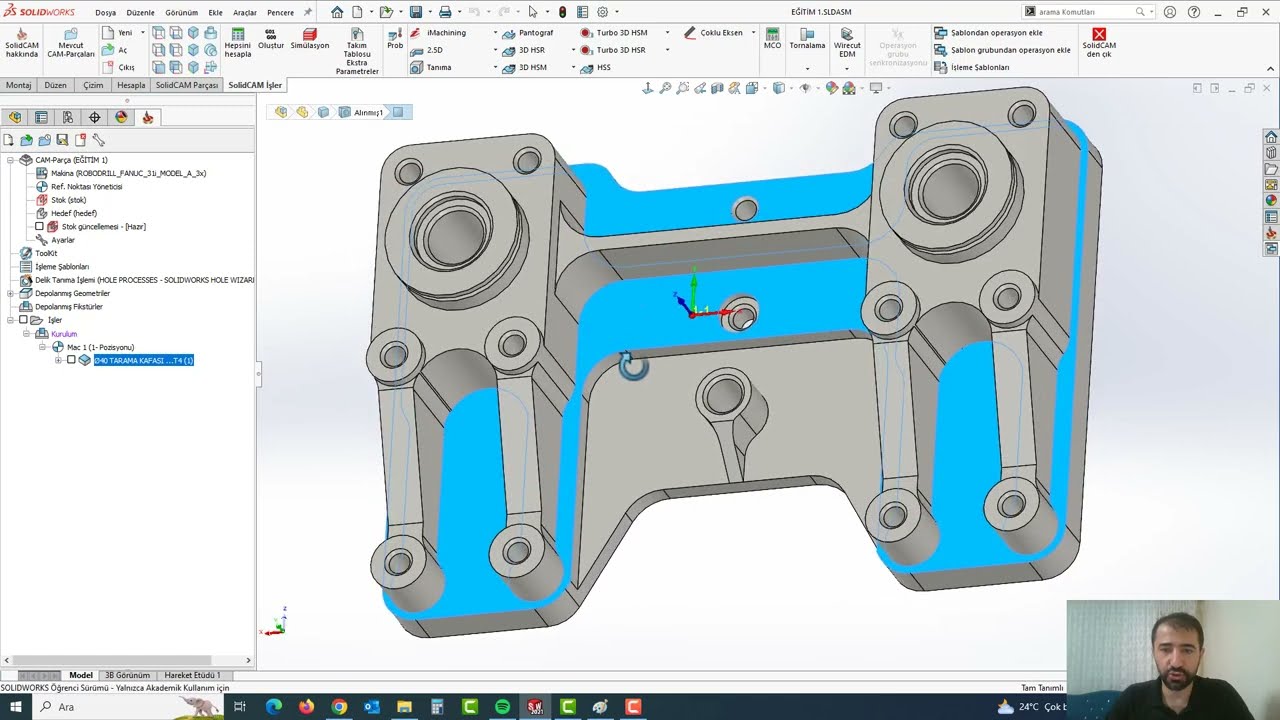Click Çıkış exit button
The height and width of the screenshot is (720, 1280).
click(118, 67)
